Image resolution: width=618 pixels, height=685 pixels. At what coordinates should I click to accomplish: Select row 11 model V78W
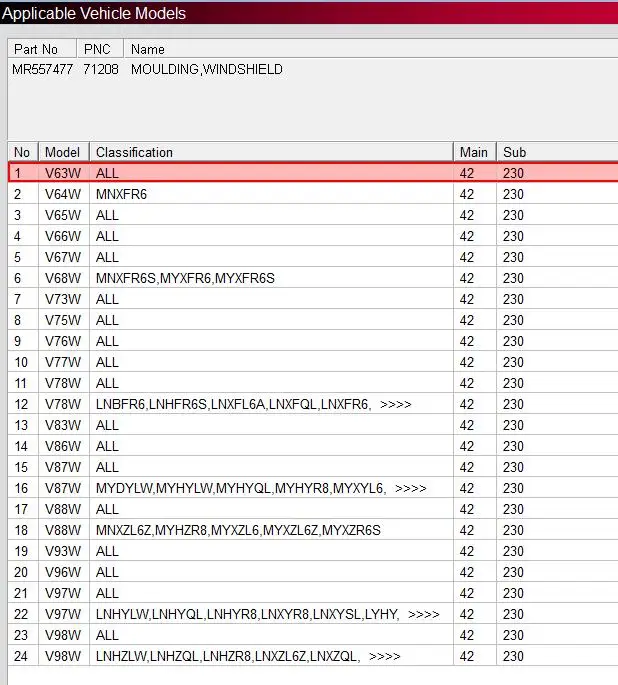tap(63, 383)
